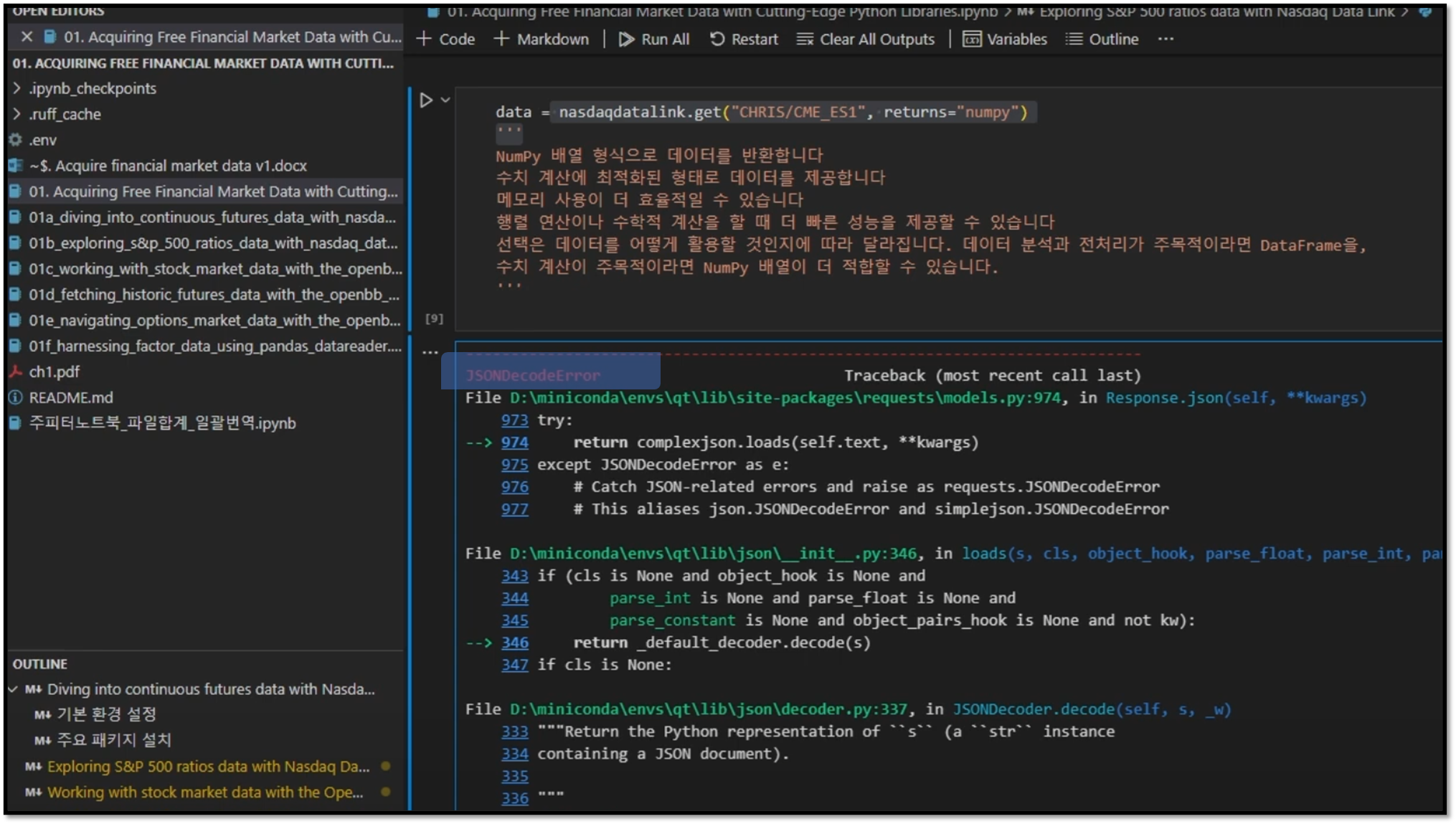
Task: Restart the notebook kernel
Action: [743, 39]
